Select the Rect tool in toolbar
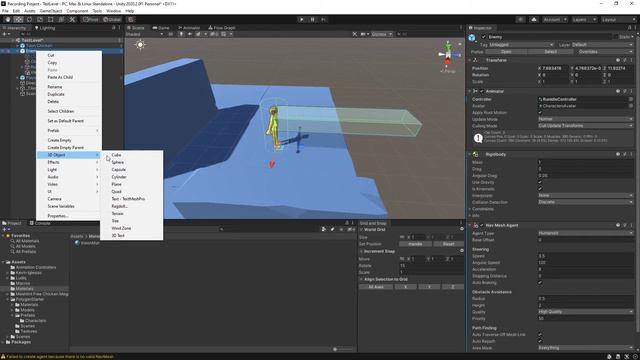The width and height of the screenshot is (640, 360). pos(51,19)
